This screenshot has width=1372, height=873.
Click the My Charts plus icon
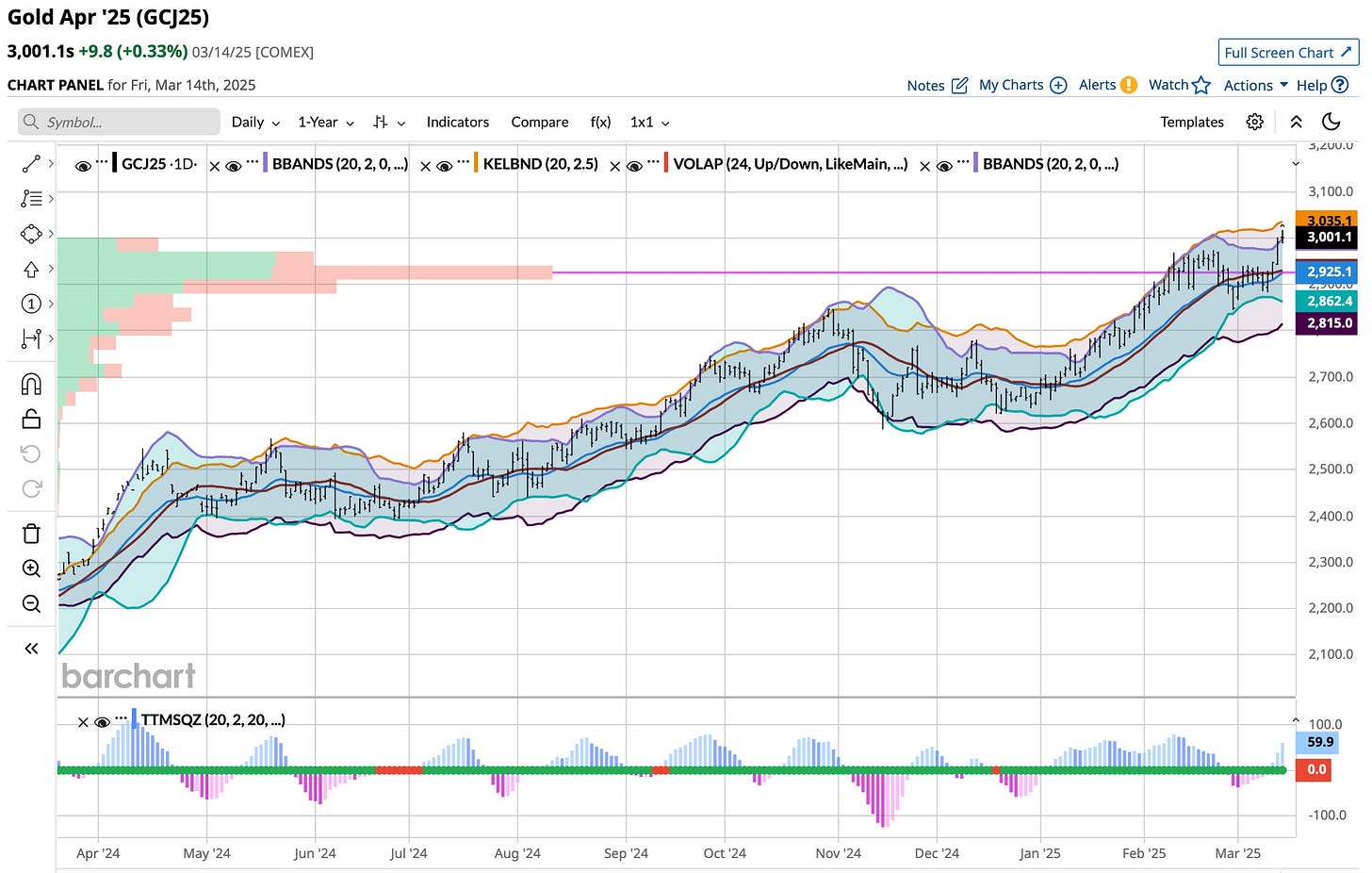(1058, 85)
